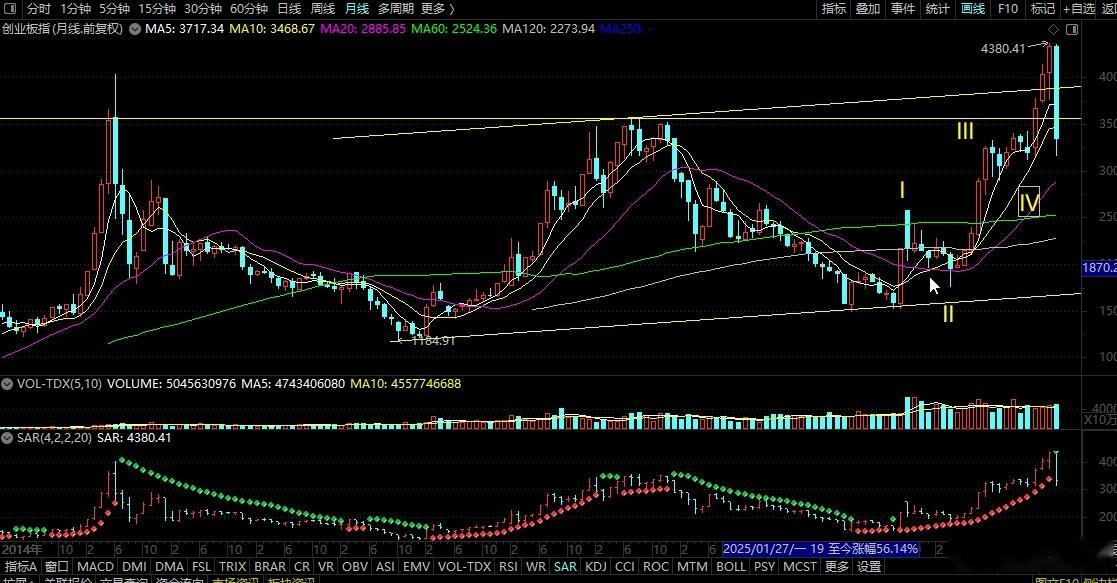Viewport: 1117px width, 583px height.
Task: Select the DMA indicator
Action: pyautogui.click(x=169, y=567)
